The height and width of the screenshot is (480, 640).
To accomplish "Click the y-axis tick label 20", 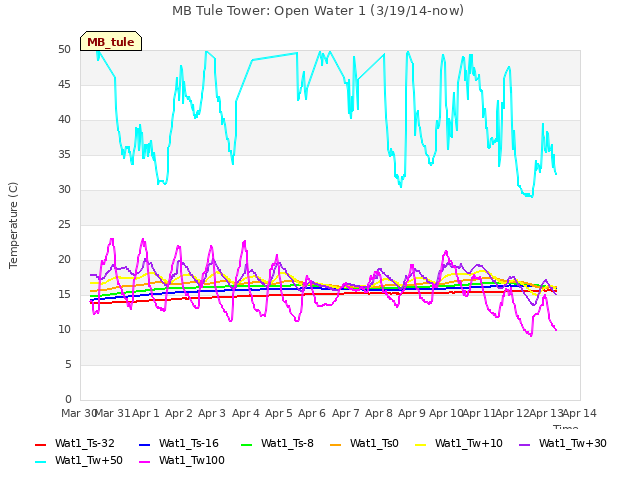I will 64,260.
